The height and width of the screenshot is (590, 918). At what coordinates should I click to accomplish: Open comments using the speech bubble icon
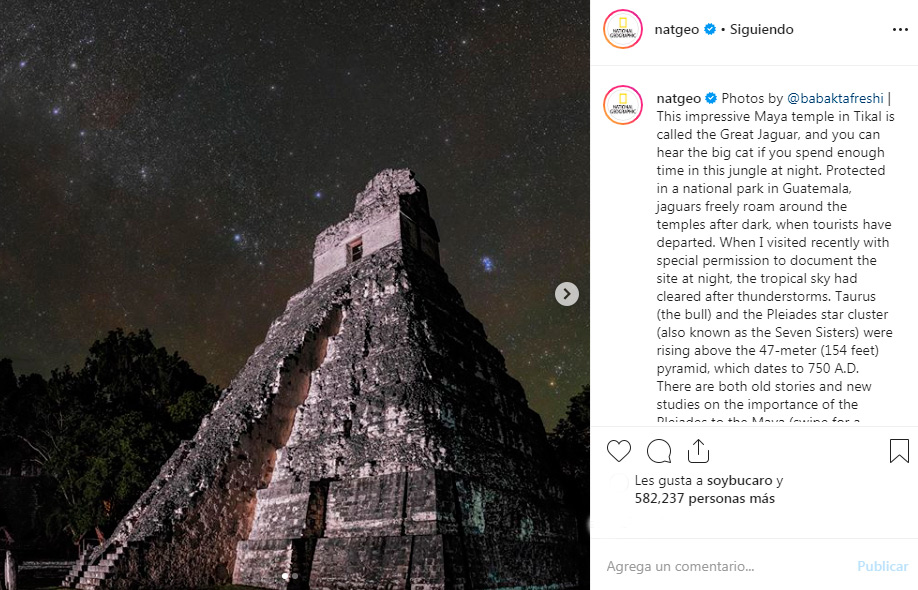(x=658, y=451)
